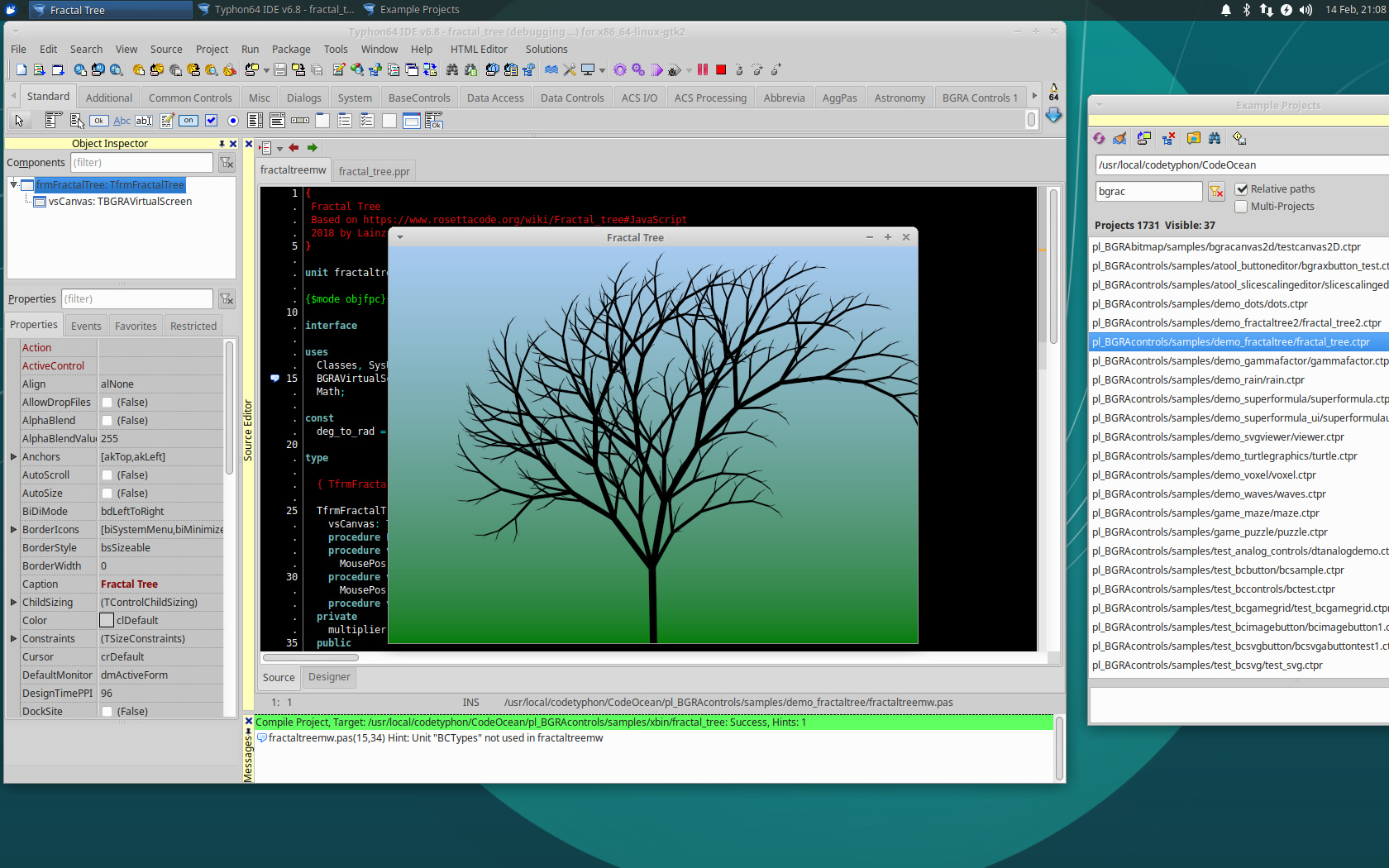
Task: Open the new form dropdown arrow in toolbar
Action: point(266,71)
